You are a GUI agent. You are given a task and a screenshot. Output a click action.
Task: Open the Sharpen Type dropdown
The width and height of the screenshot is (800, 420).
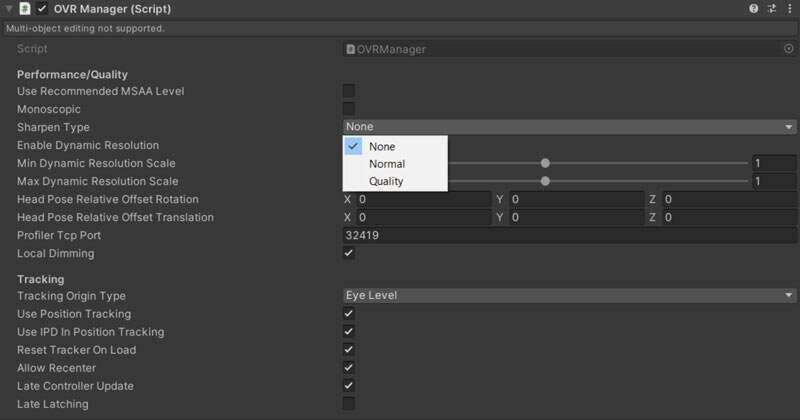[x=568, y=127]
